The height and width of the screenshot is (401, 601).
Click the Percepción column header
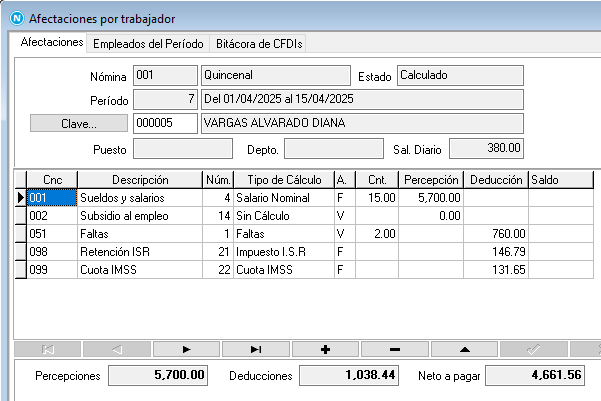pyautogui.click(x=431, y=180)
